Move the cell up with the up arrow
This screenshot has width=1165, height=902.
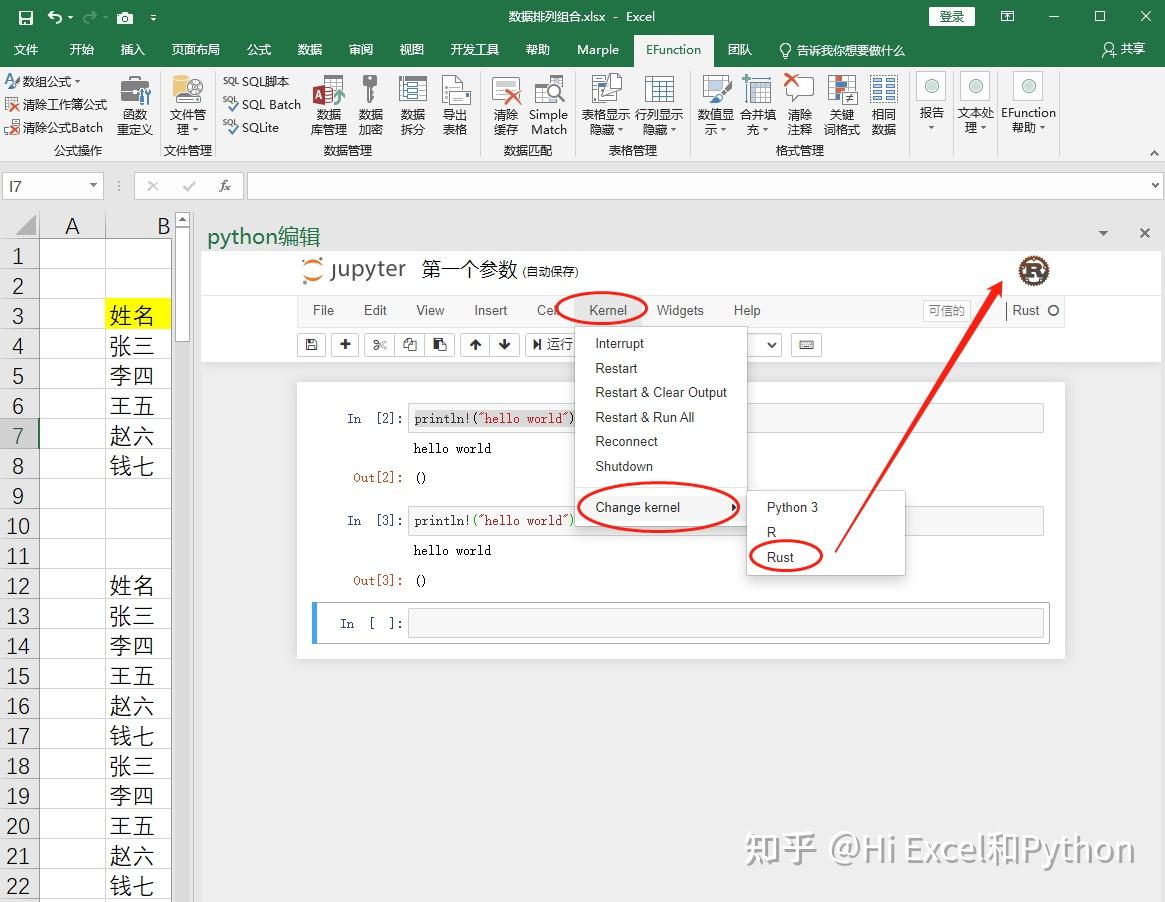click(476, 345)
